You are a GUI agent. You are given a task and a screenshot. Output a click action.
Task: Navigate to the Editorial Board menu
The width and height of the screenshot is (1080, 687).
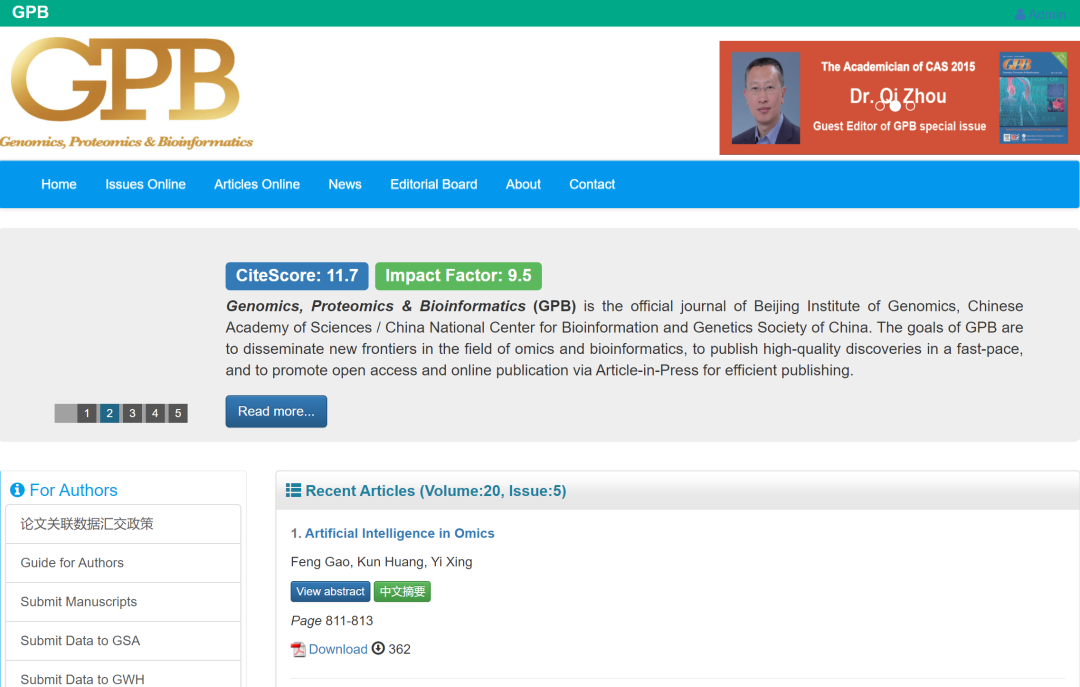(x=433, y=184)
